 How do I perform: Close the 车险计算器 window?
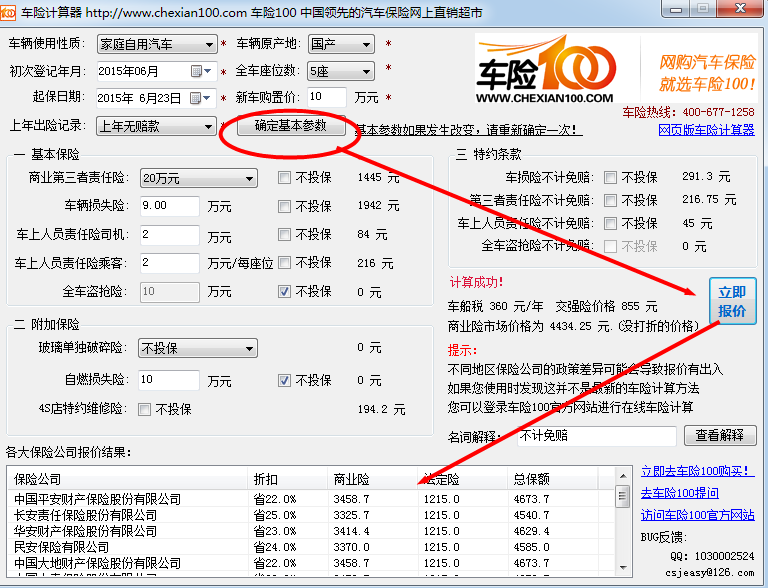click(x=741, y=8)
